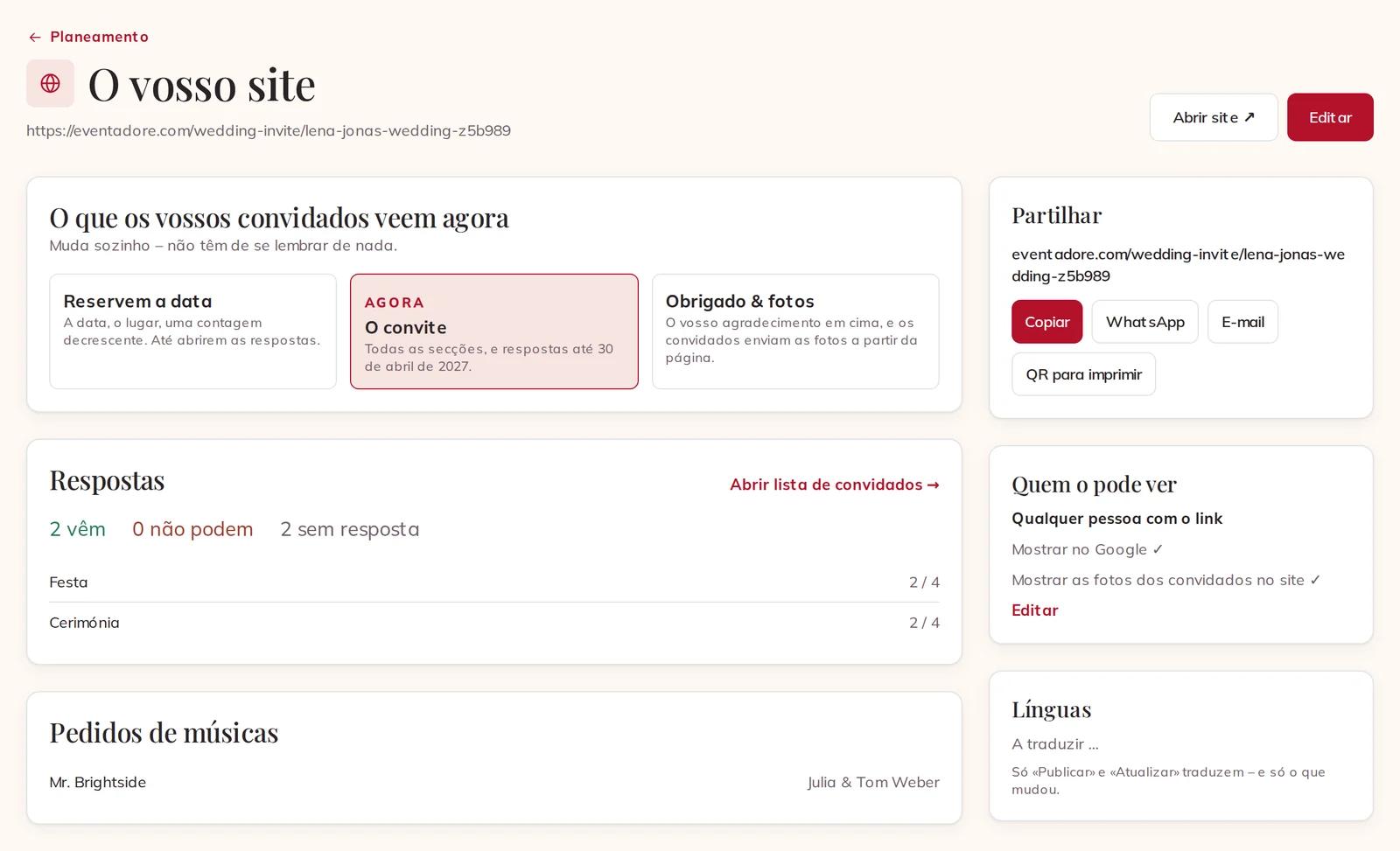Click the Cerimónia row
The width and height of the screenshot is (1400, 851).
coord(494,623)
